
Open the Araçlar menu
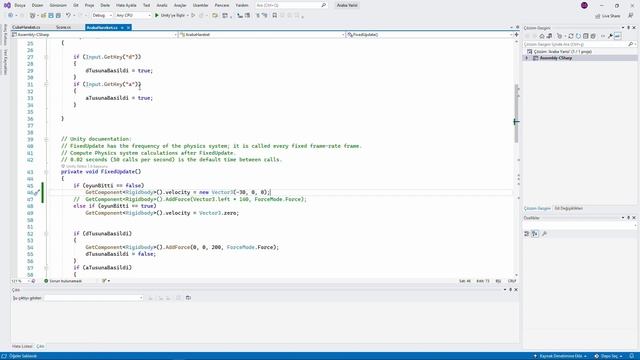pyautogui.click(x=180, y=5)
